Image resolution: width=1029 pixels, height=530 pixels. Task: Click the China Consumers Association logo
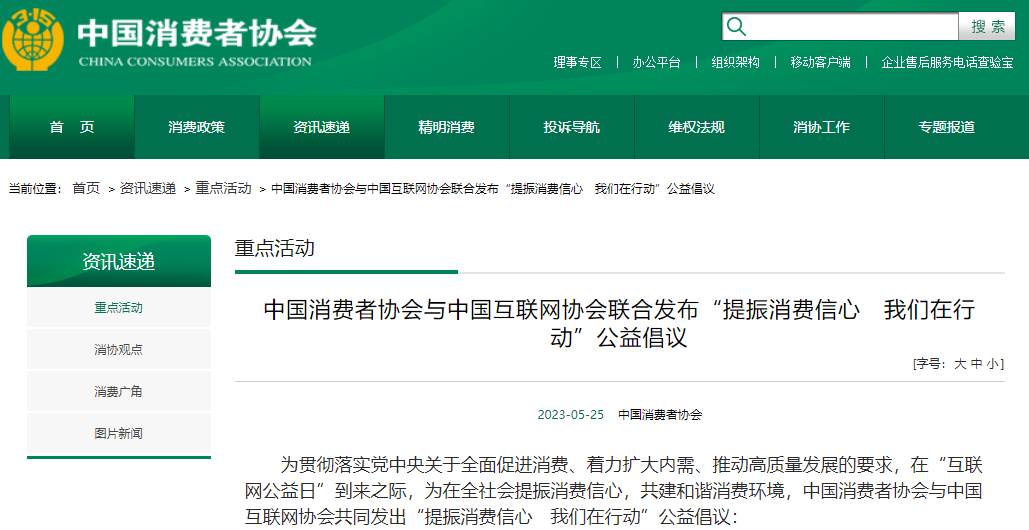point(33,40)
